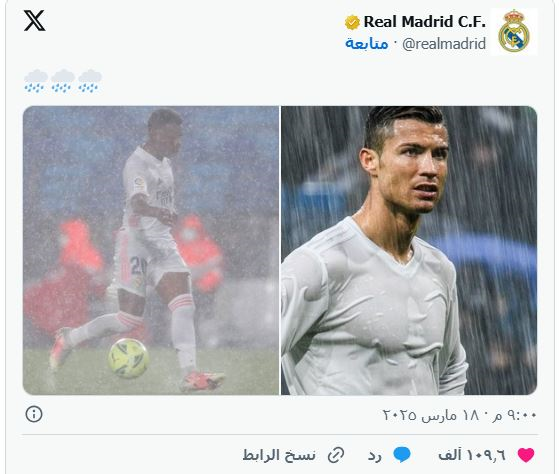Click the gold verified badge
The image size is (559, 474).
(x=352, y=22)
